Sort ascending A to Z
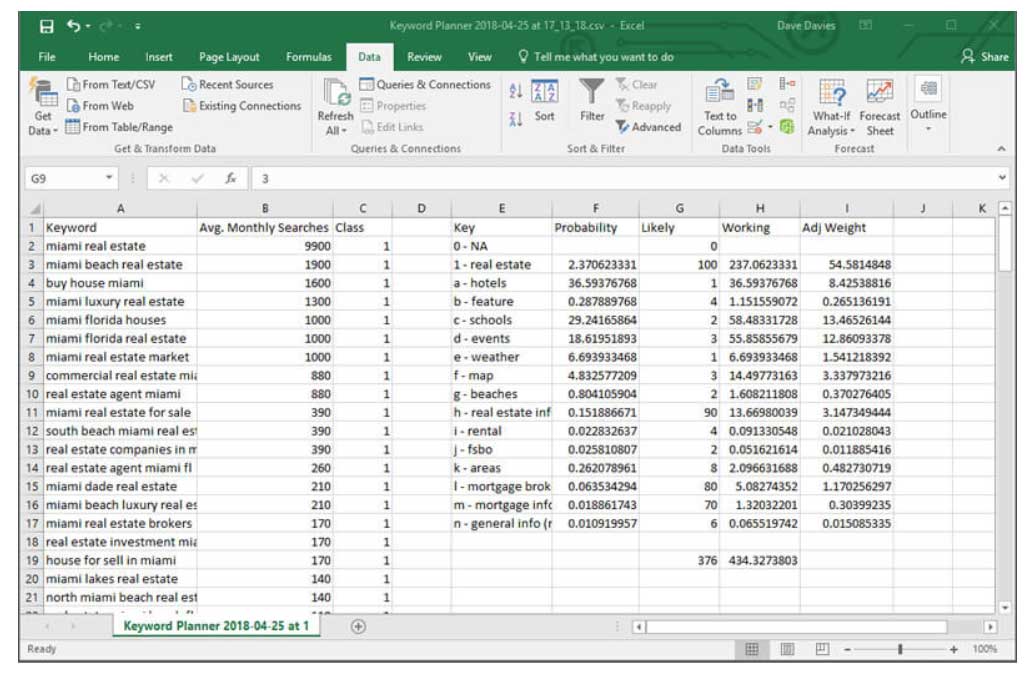This screenshot has height=681, width=1033. tap(516, 91)
